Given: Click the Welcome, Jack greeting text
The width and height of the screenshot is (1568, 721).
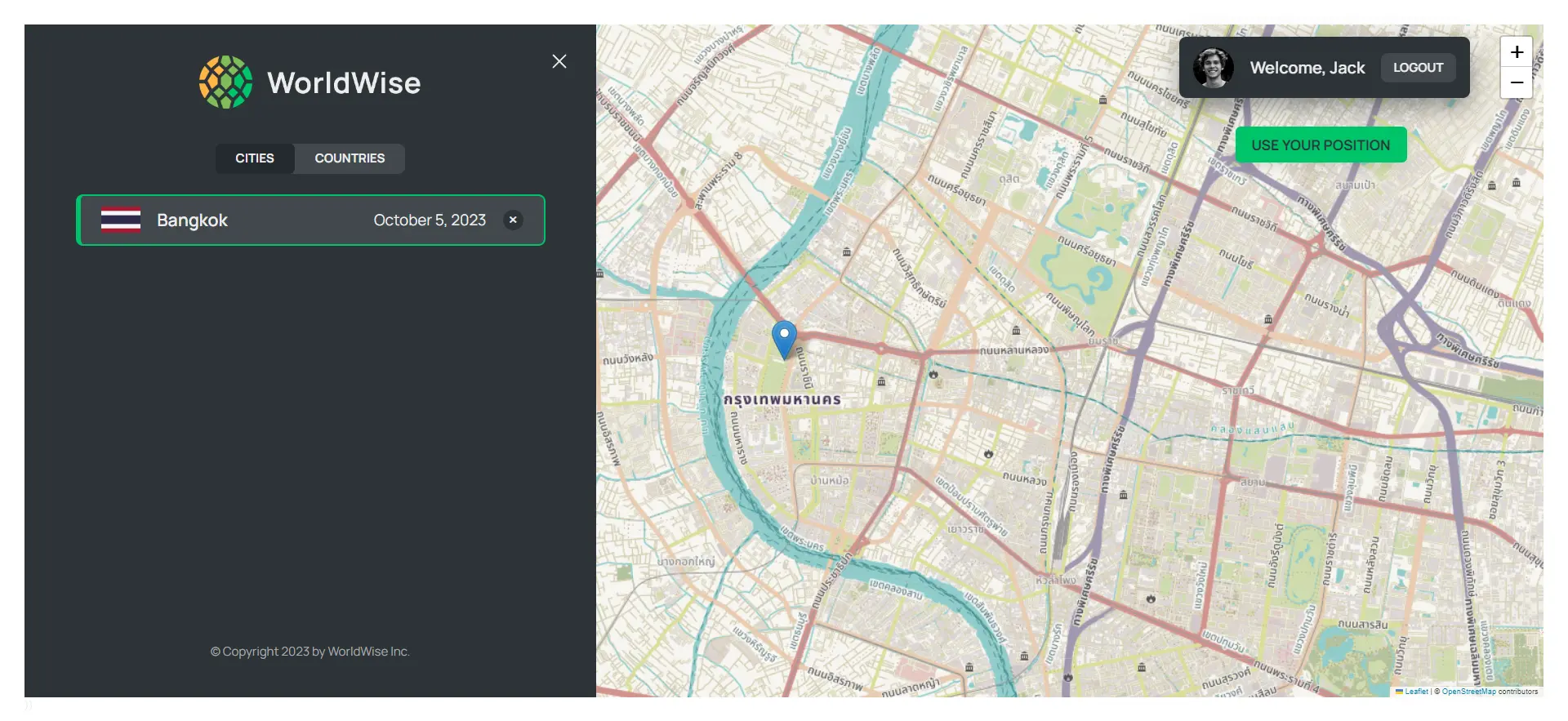Looking at the screenshot, I should (1307, 68).
